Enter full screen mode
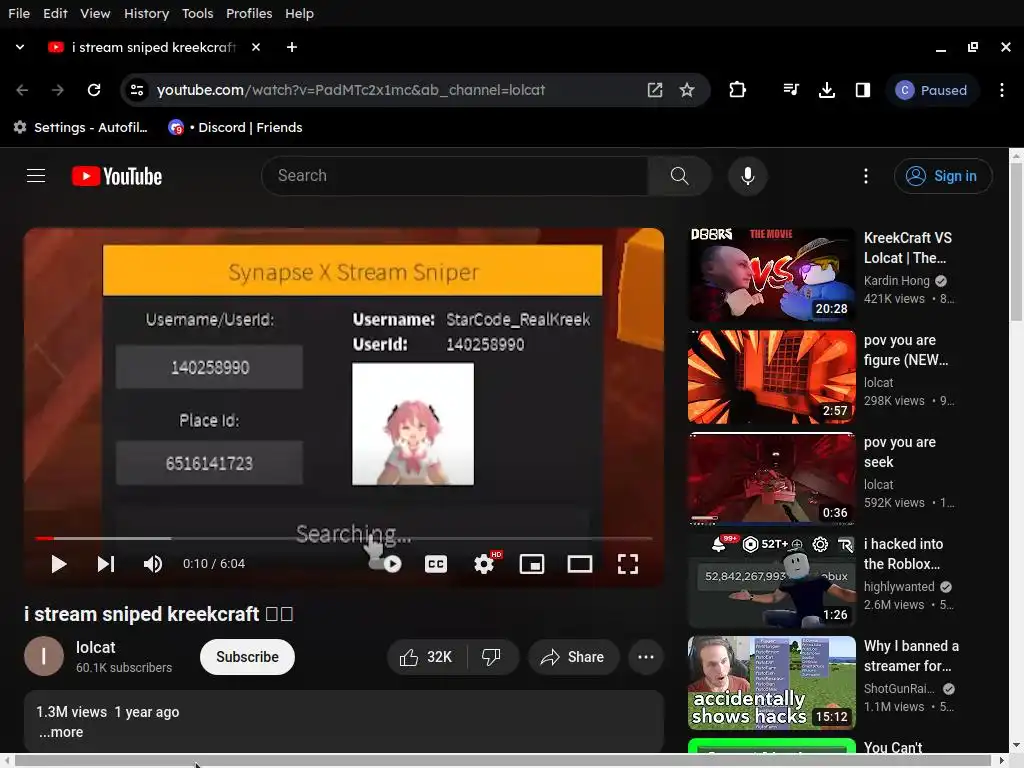The image size is (1024, 768). coord(628,564)
